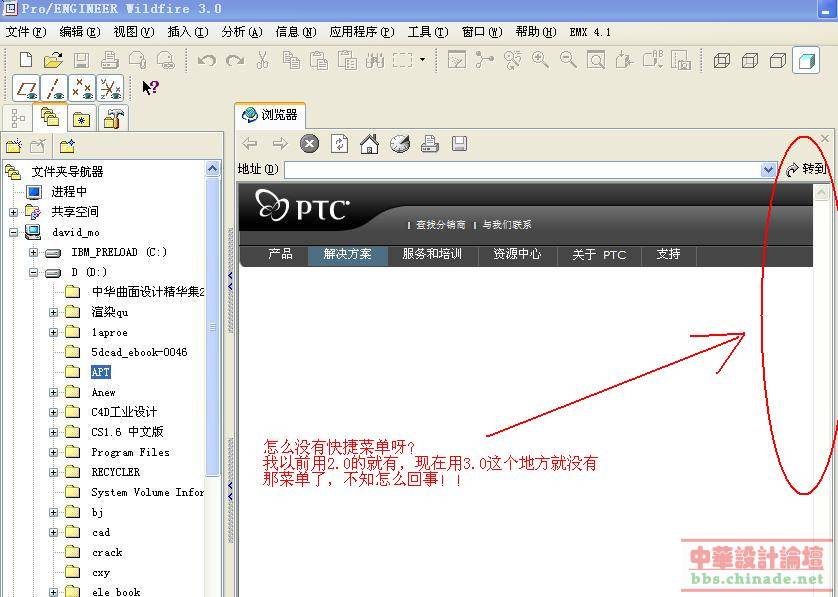This screenshot has width=838, height=597.
Task: Click the Zoom Out magnifier icon
Action: coord(568,60)
